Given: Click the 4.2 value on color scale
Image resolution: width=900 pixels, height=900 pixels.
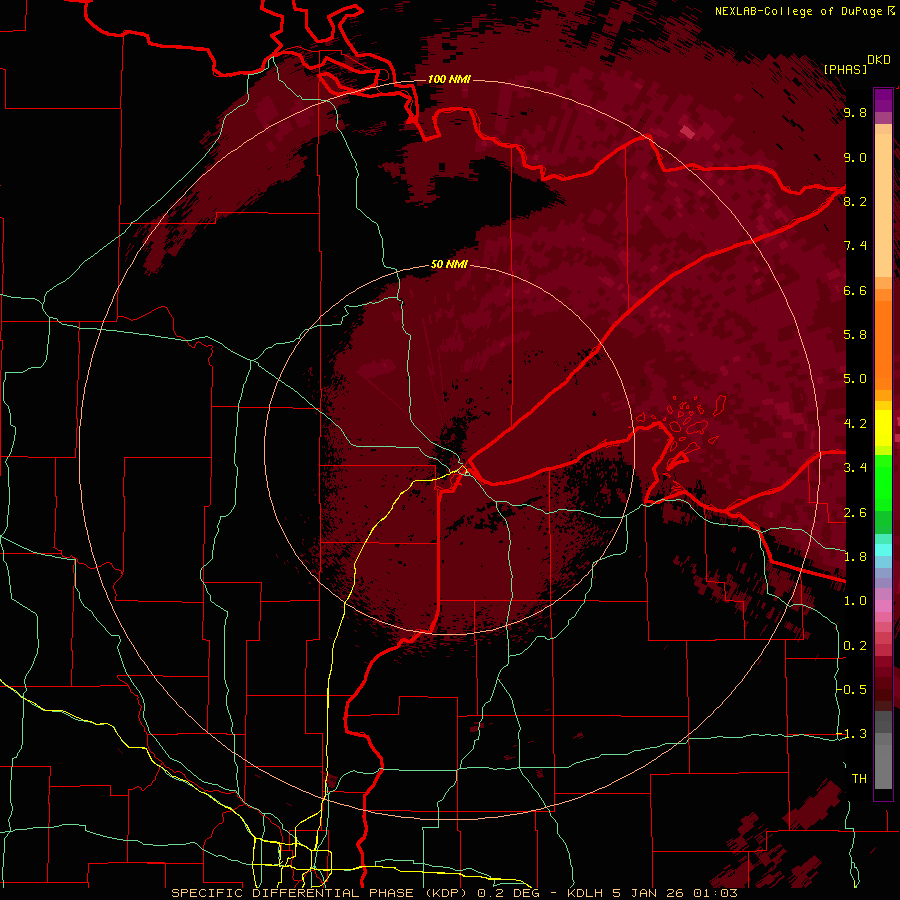Looking at the screenshot, I should (x=855, y=424).
